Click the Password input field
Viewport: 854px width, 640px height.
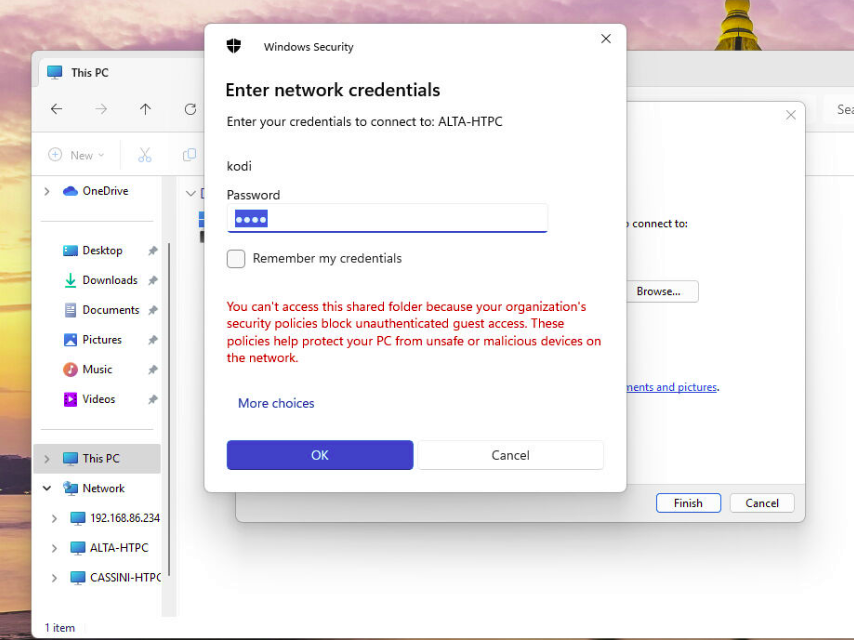click(387, 219)
